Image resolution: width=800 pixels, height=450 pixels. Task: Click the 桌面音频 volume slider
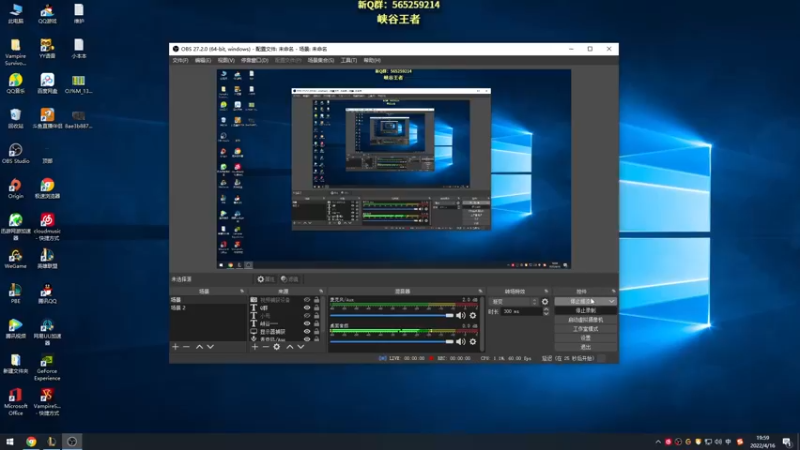pos(391,341)
